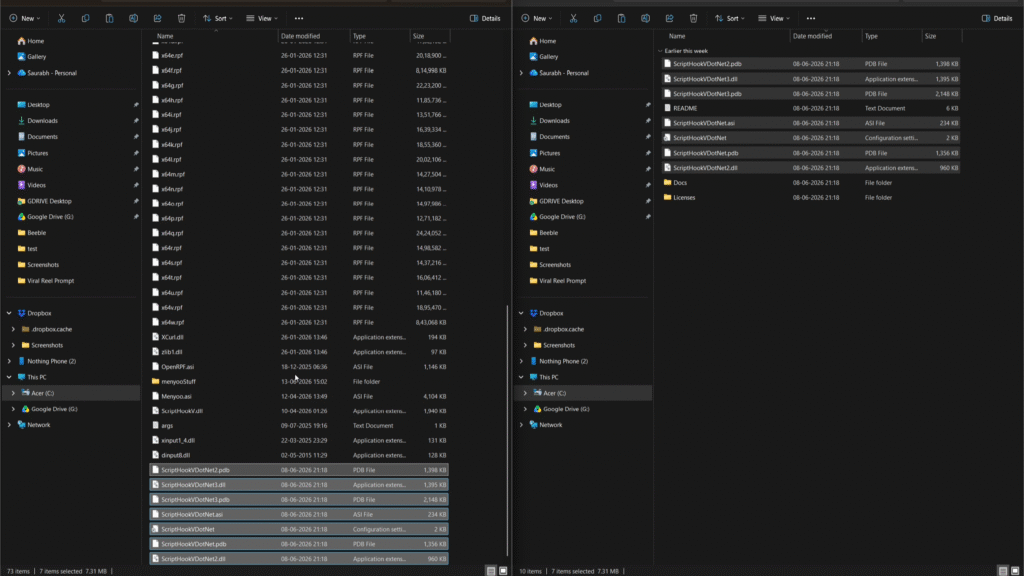Select Licenses folder in right window
Viewport: 1024px width, 576px height.
[x=810, y=197]
